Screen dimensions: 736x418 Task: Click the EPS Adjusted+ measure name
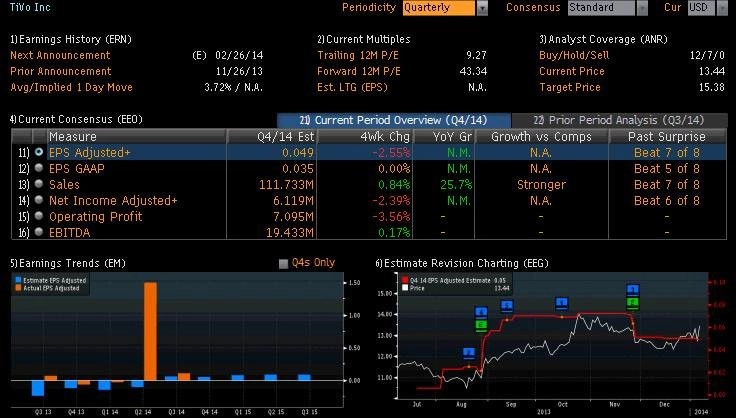(90, 152)
